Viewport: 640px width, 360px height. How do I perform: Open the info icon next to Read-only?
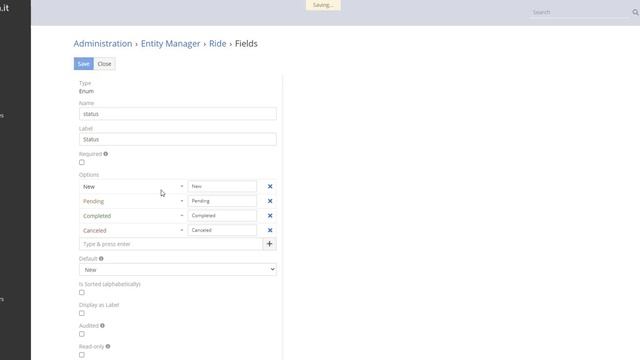tap(108, 346)
